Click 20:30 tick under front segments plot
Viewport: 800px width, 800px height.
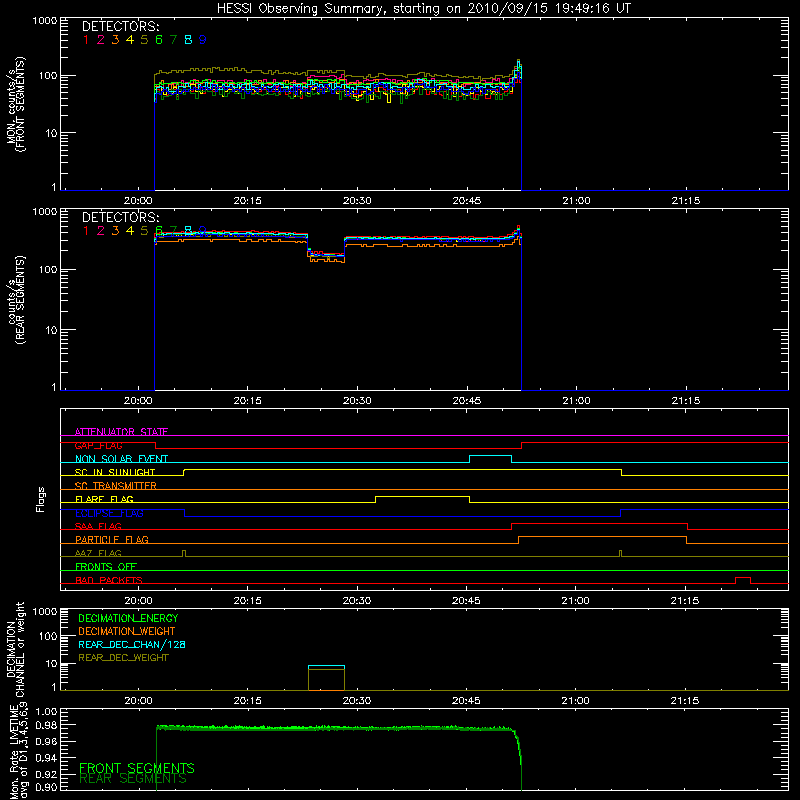pos(357,201)
